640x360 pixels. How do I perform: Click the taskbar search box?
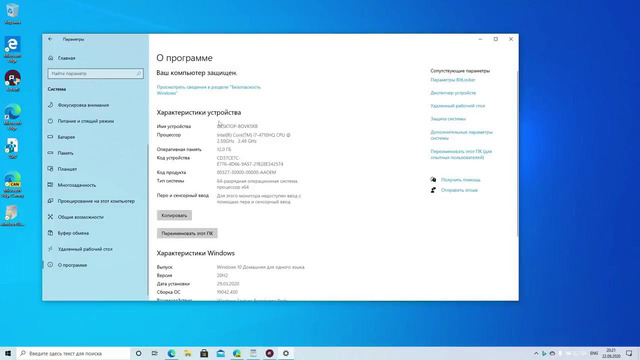pos(73,353)
